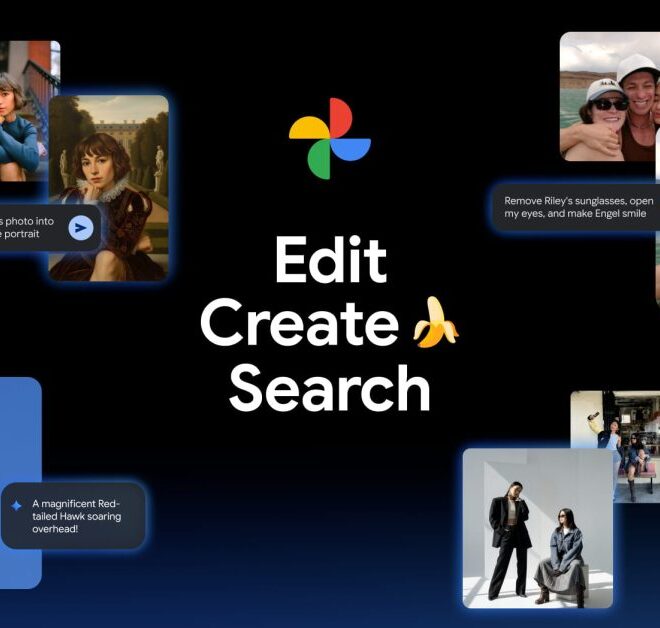Click the Google Photos pinwheel logo

(x=330, y=139)
